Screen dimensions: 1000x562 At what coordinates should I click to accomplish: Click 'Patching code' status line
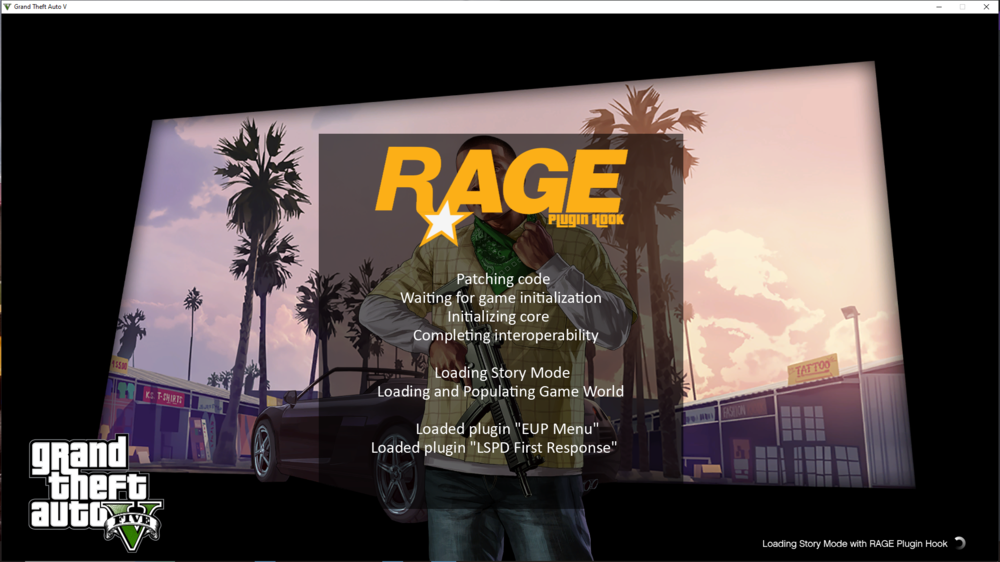[503, 279]
